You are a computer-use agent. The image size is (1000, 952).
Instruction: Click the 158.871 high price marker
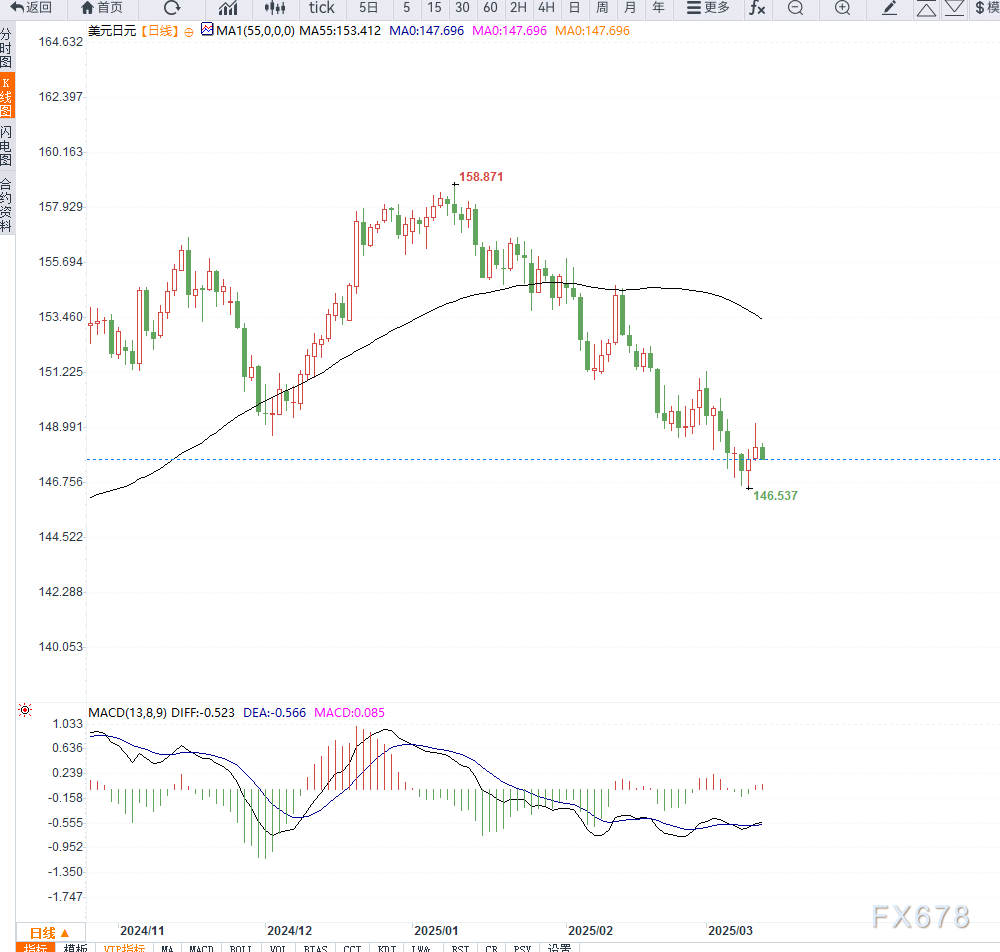[480, 177]
